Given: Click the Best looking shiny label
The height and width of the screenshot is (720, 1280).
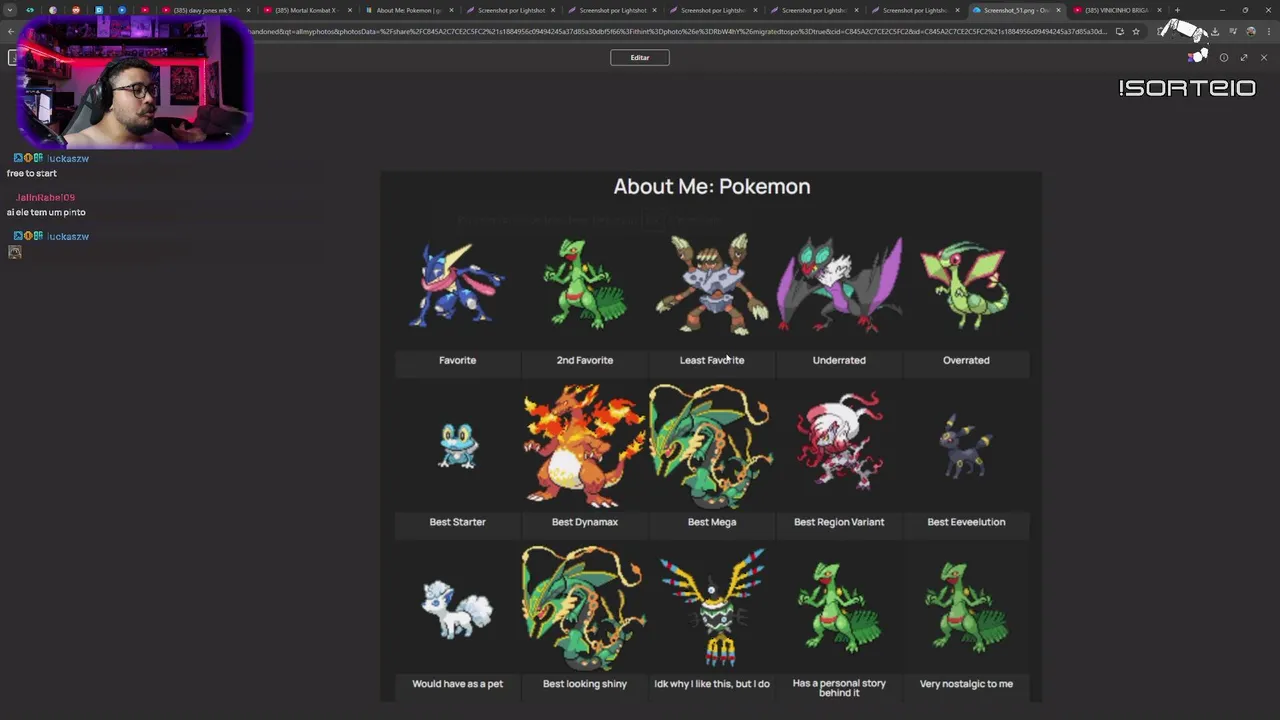Looking at the screenshot, I should 585,684.
